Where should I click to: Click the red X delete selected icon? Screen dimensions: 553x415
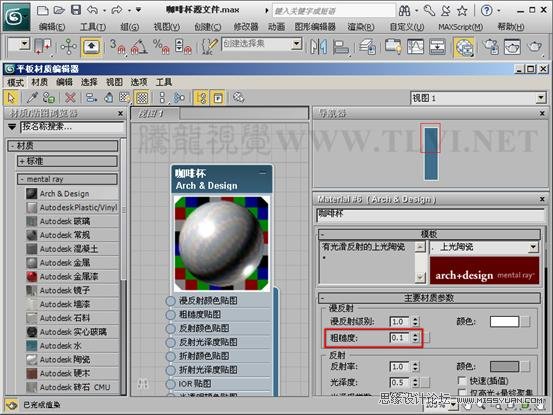pos(71,98)
